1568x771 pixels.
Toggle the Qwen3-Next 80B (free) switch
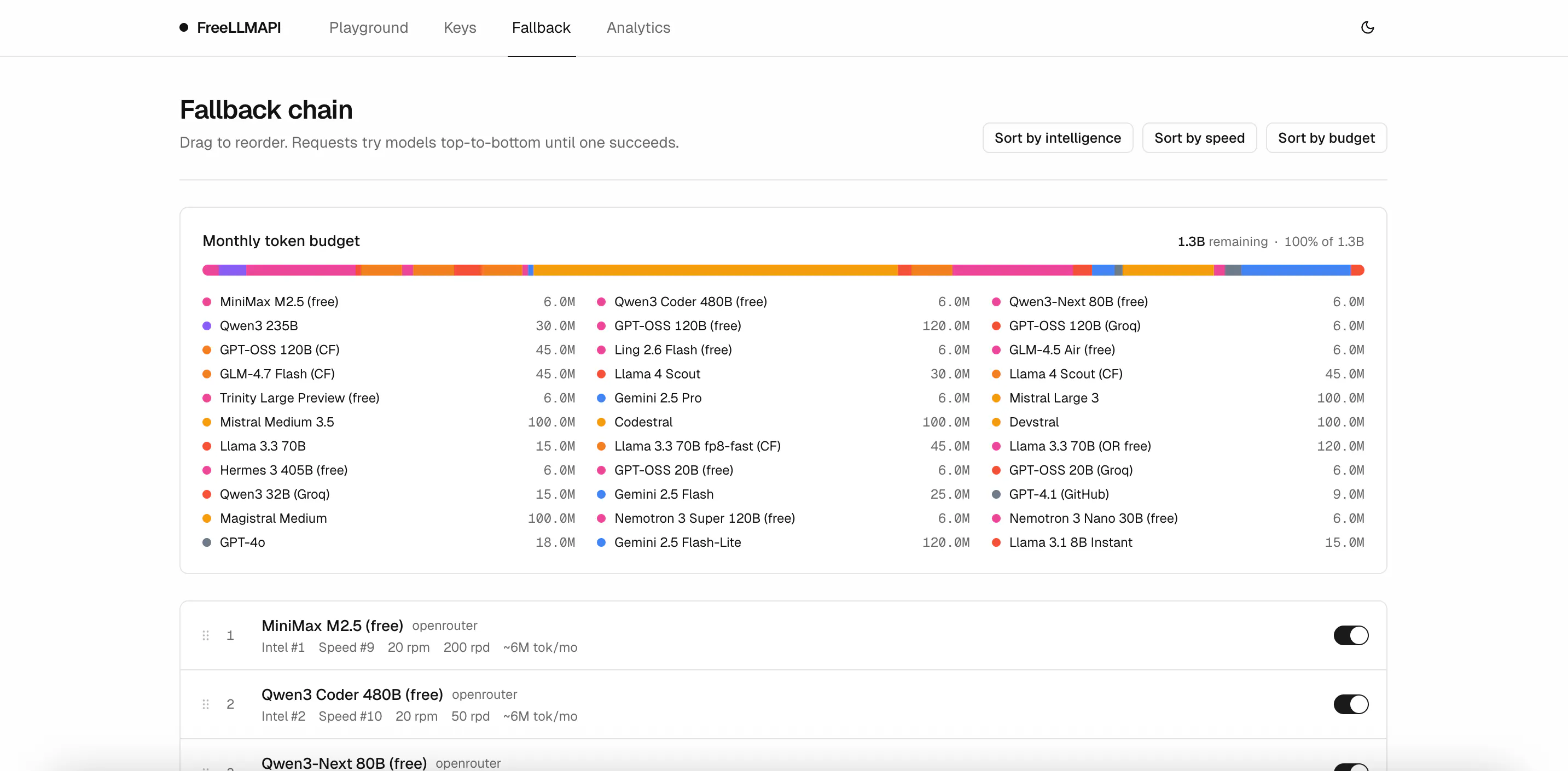[1351, 767]
